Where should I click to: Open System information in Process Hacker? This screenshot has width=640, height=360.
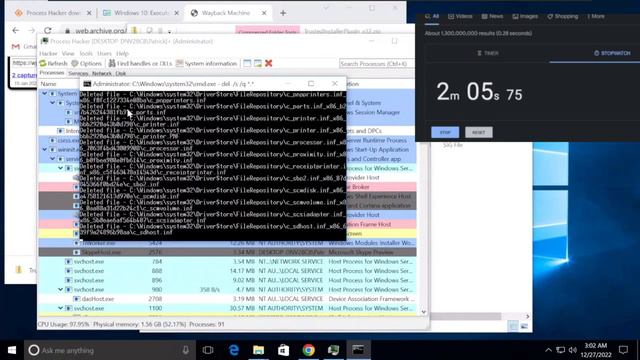coord(207,63)
